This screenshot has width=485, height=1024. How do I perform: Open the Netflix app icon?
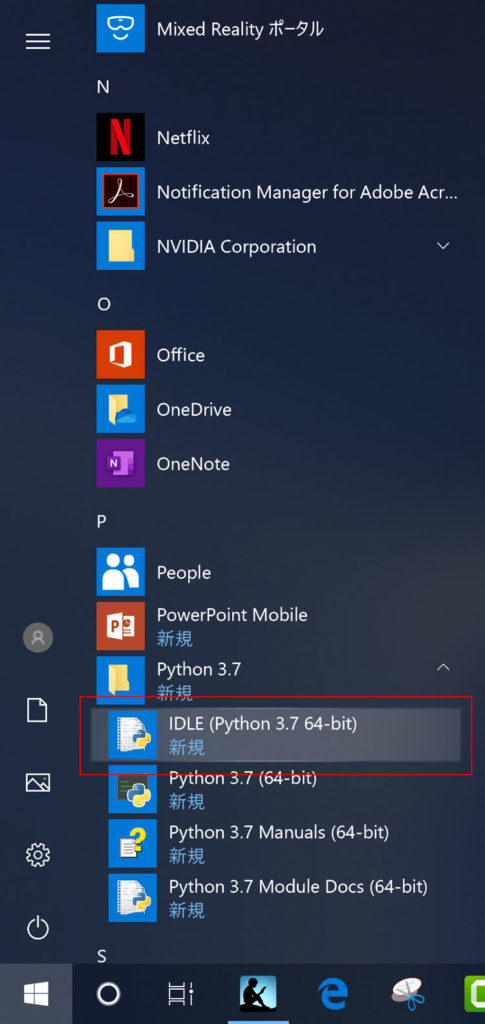(120, 137)
